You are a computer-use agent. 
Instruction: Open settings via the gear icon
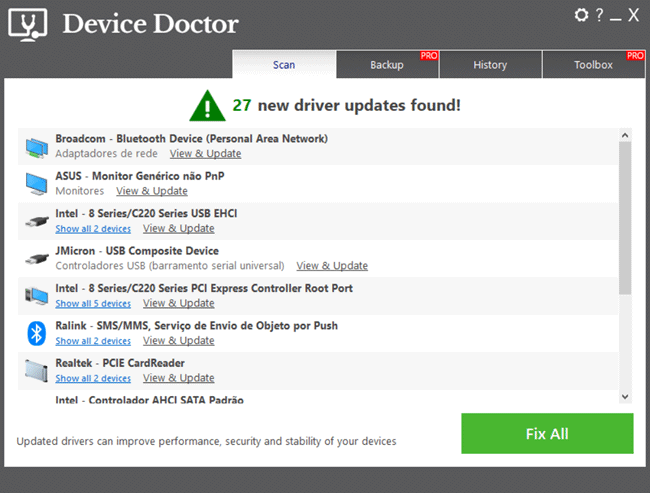(x=581, y=15)
